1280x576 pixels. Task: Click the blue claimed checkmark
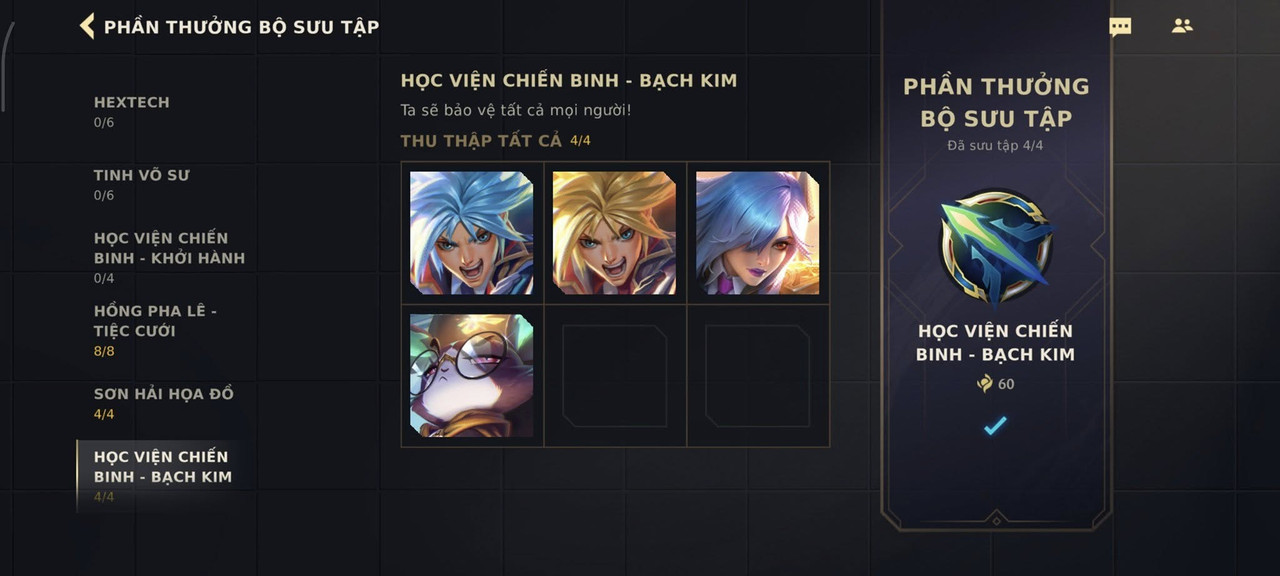point(995,426)
